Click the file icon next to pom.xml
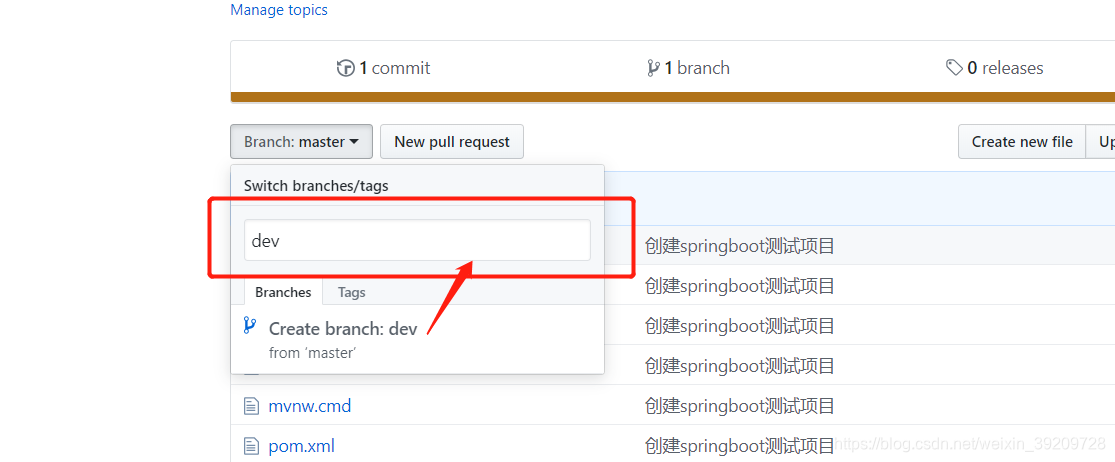Viewport: 1115px width, 462px height. click(250, 446)
